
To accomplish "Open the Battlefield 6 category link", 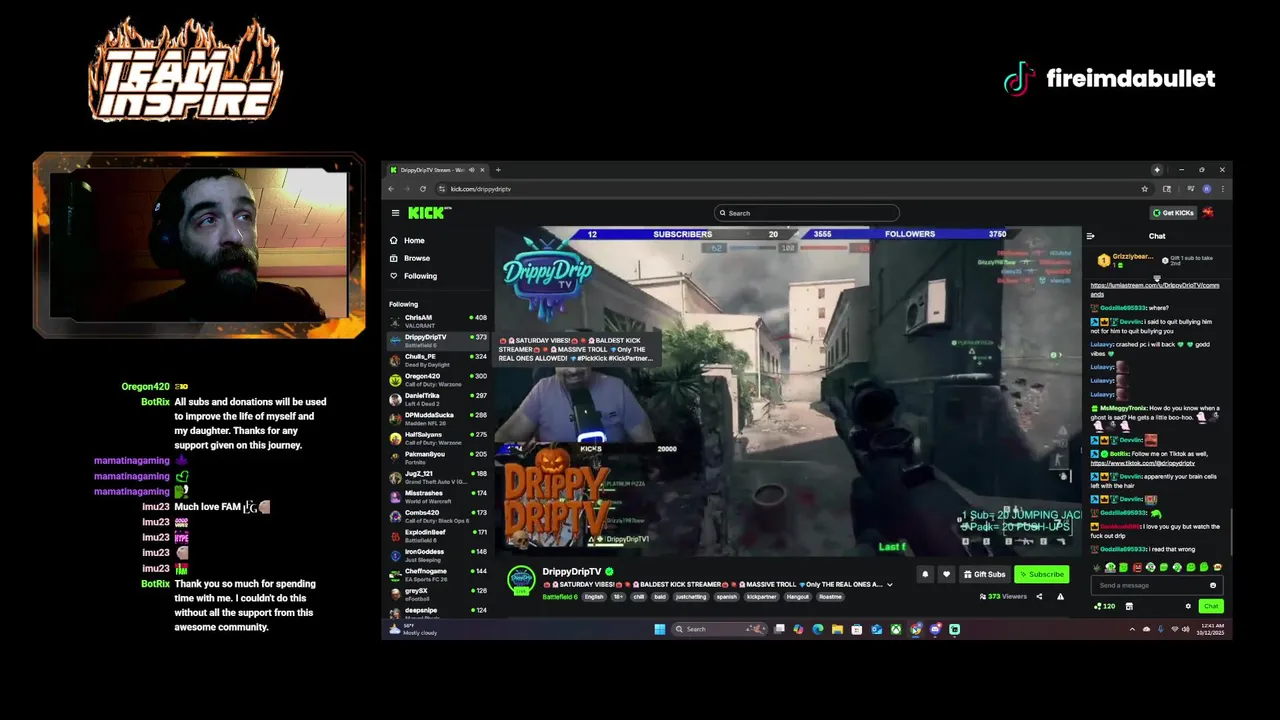I will (560, 597).
